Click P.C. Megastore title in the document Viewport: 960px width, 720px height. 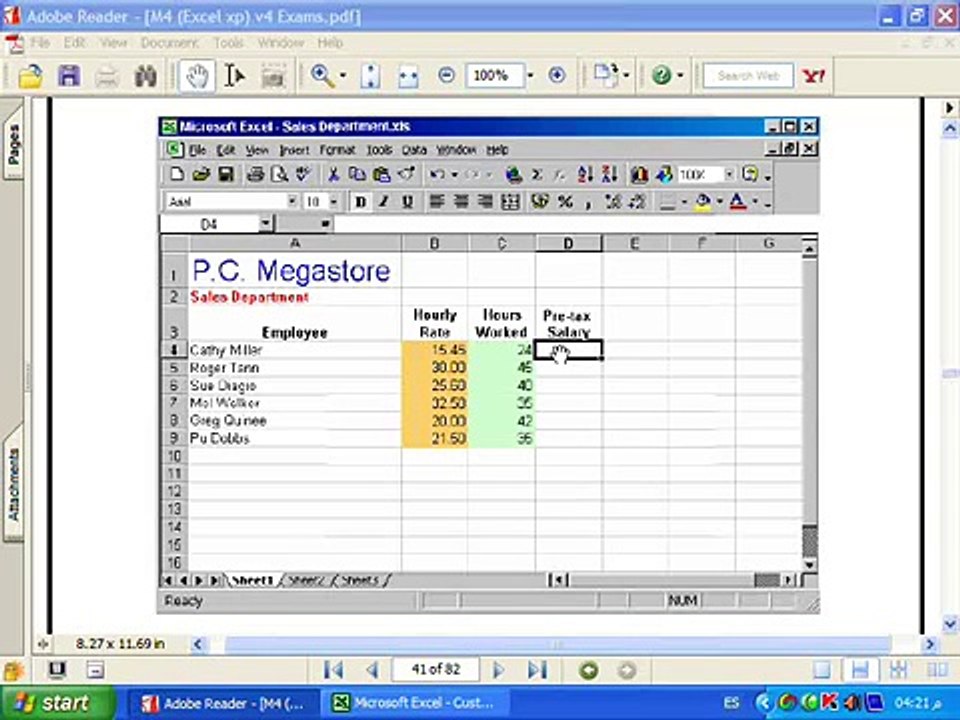tap(291, 271)
